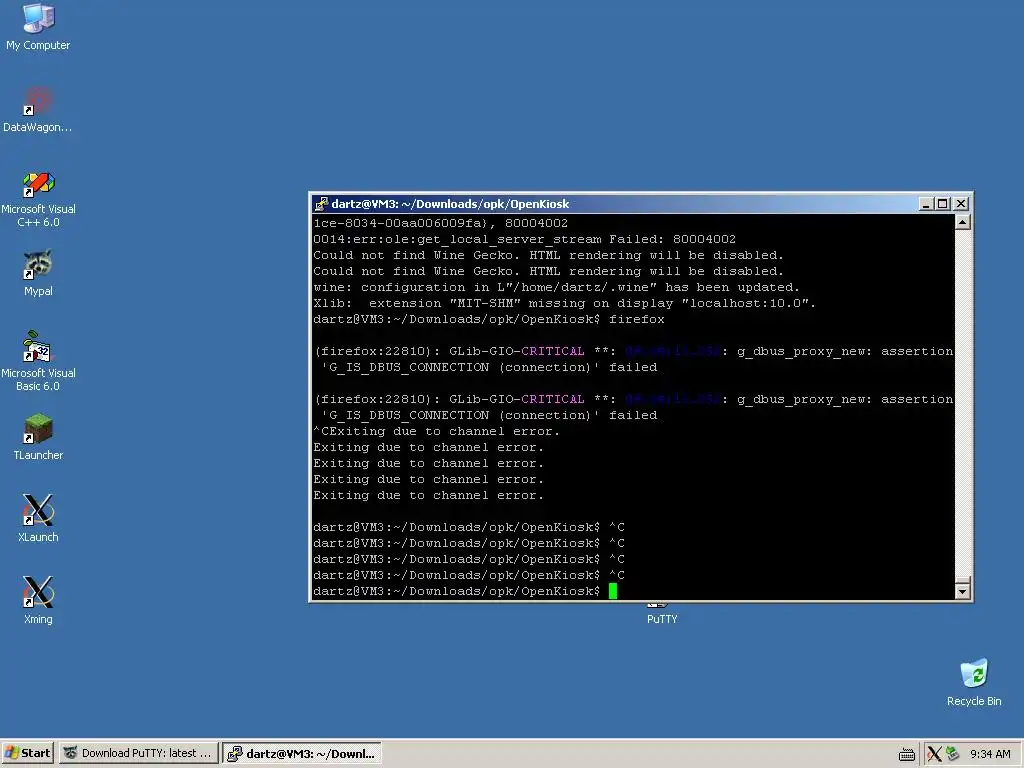
Task: Select the PuTTY desktop icon label
Action: 662,619
